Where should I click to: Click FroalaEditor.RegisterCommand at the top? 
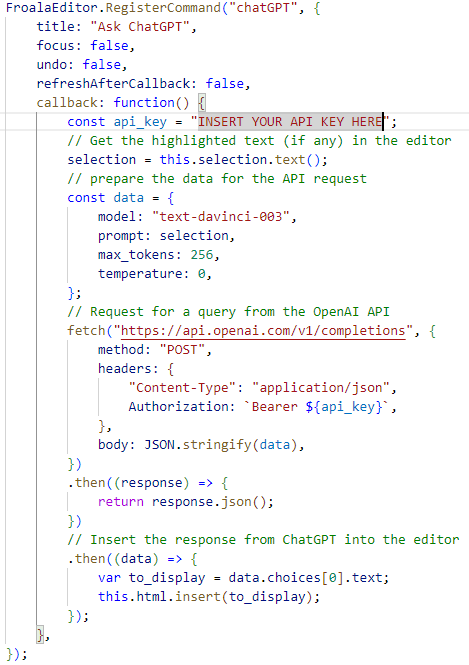(113, 8)
